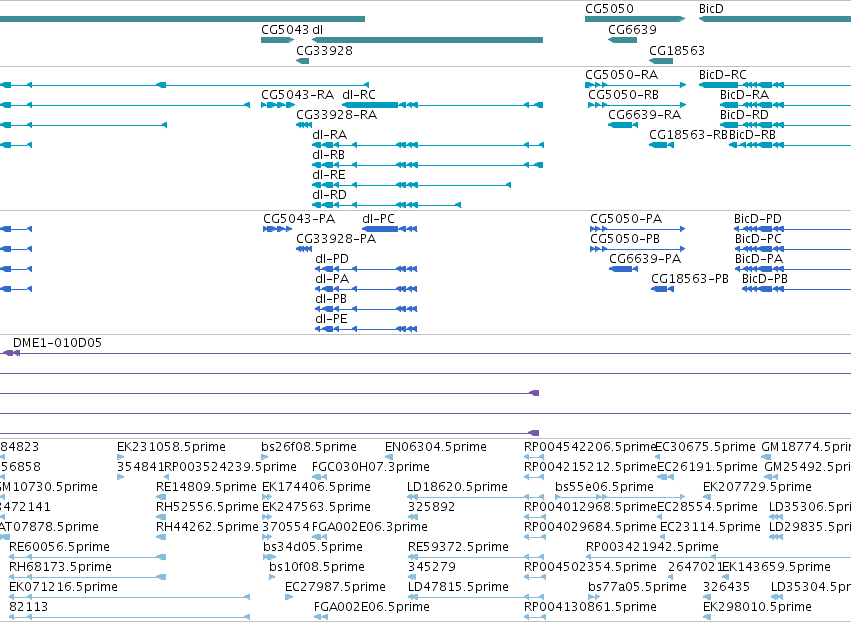Screen dimensions: 851x622
Task: Open the dl-PA protein label
Action: (x=332, y=279)
